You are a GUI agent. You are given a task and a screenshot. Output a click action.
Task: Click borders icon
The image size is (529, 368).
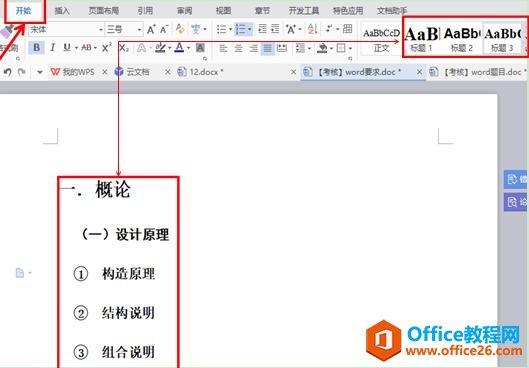341,48
